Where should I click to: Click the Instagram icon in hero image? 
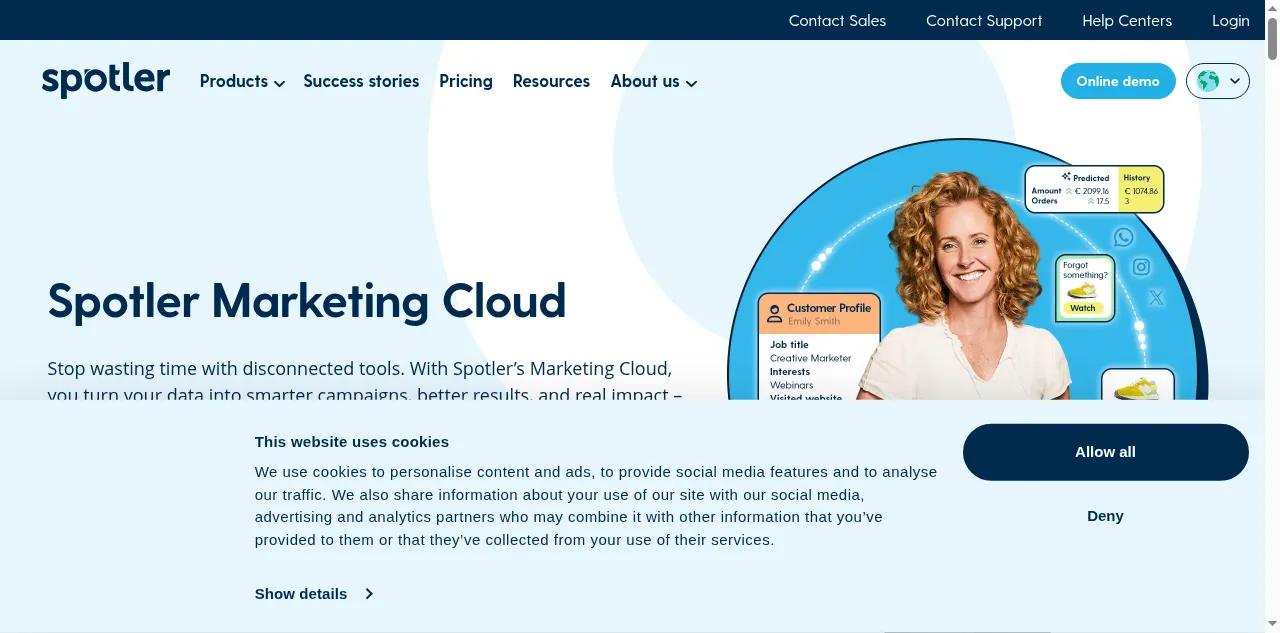coord(1141,267)
